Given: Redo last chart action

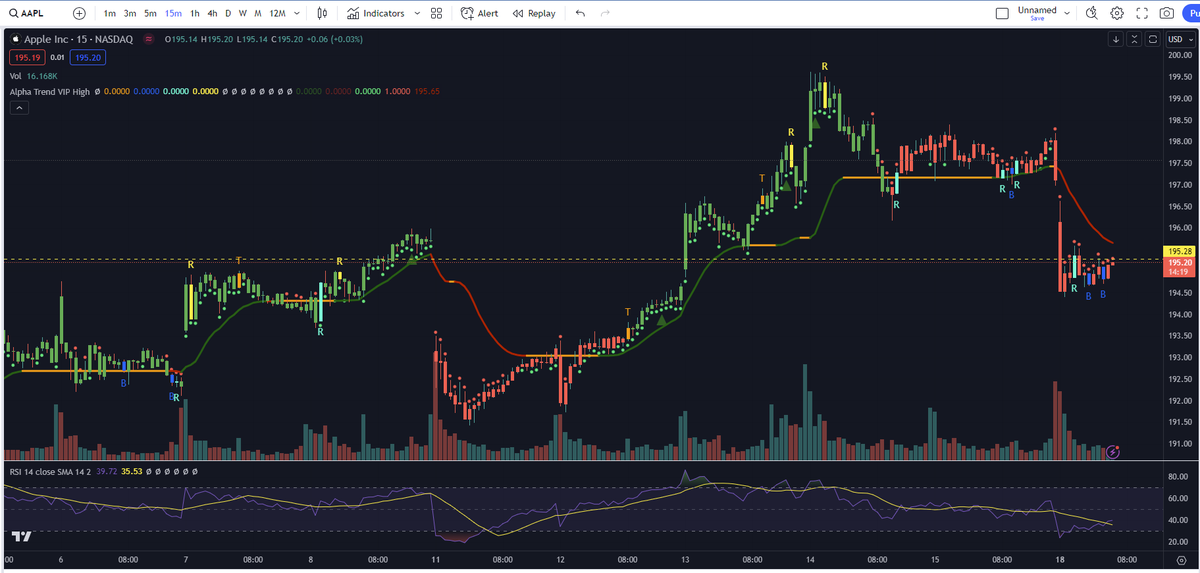Looking at the screenshot, I should tap(606, 13).
